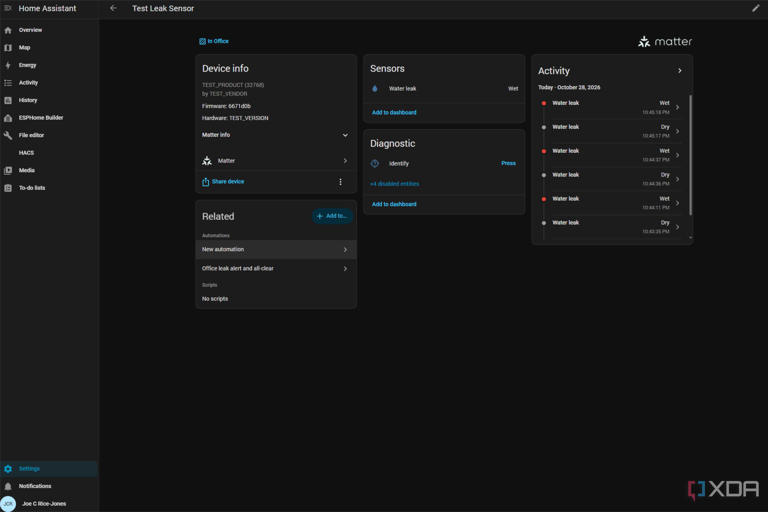
Task: Open the Matter integration row
Action: tap(275, 161)
